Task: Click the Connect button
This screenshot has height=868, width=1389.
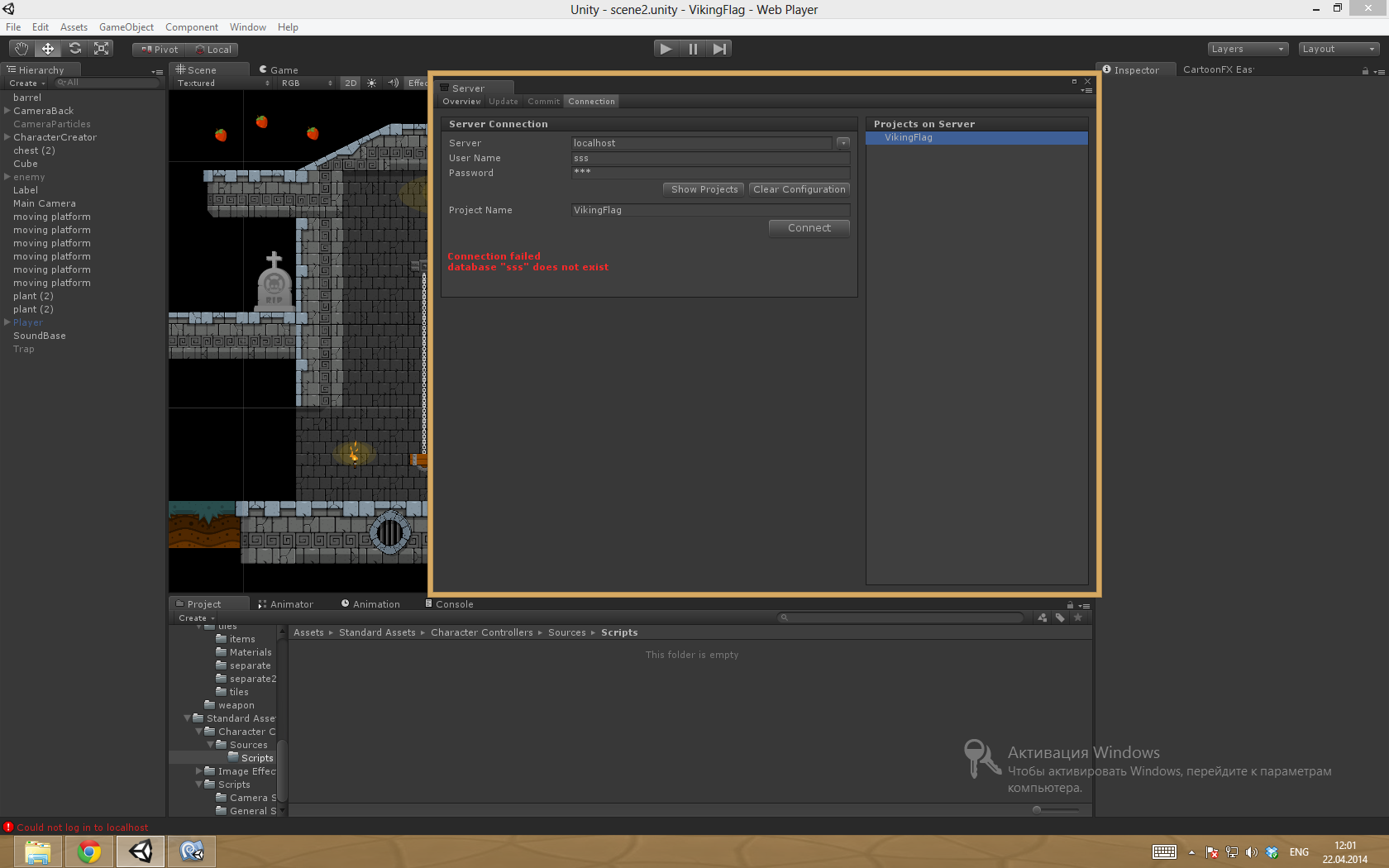Action: (809, 228)
